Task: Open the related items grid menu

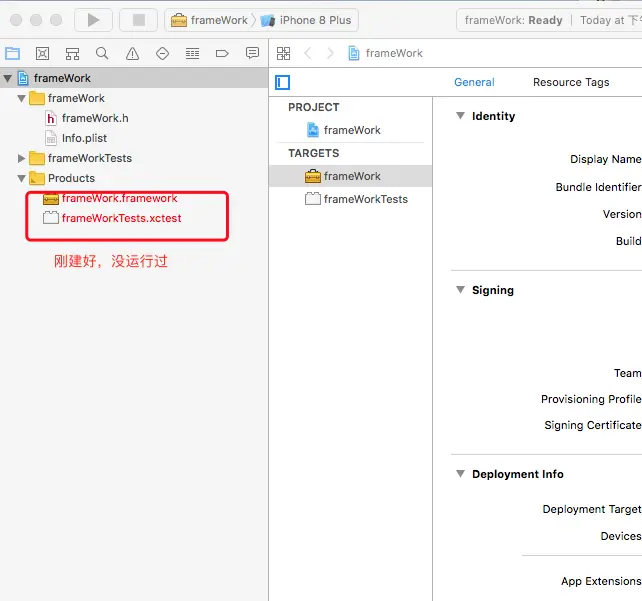Action: (x=283, y=54)
